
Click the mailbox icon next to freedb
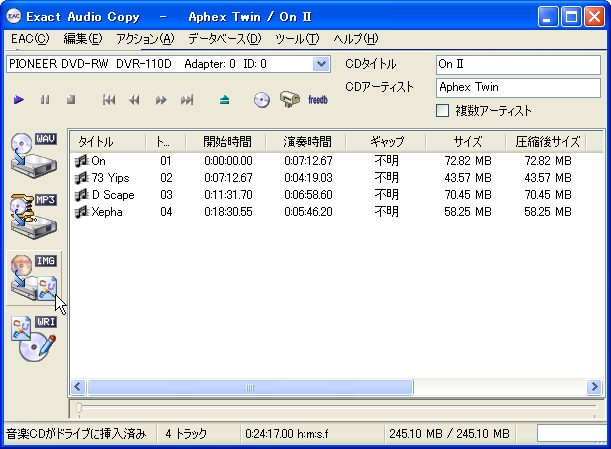pyautogui.click(x=290, y=99)
